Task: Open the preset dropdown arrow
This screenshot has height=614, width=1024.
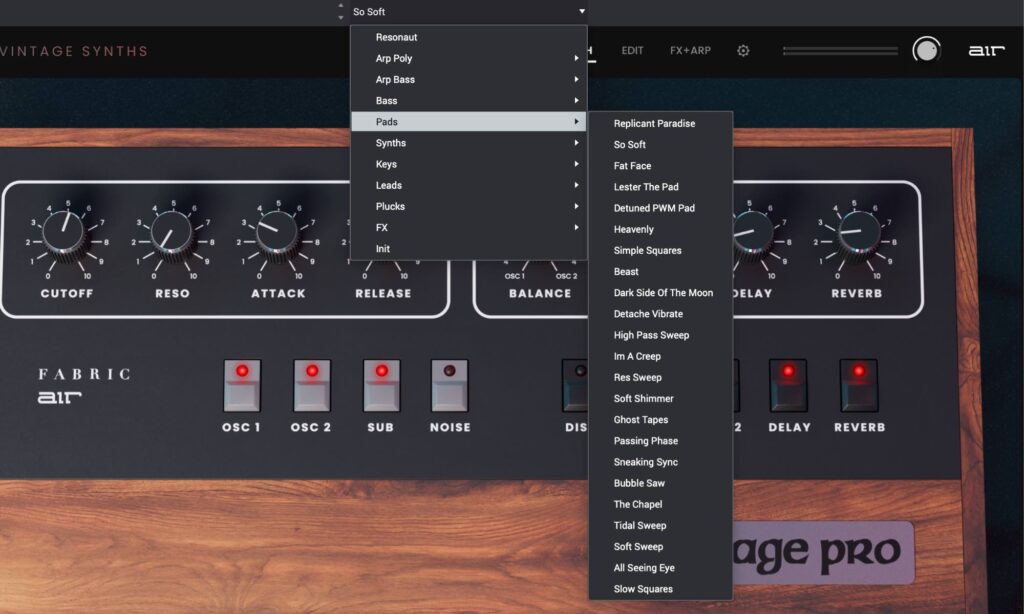Action: tap(580, 11)
